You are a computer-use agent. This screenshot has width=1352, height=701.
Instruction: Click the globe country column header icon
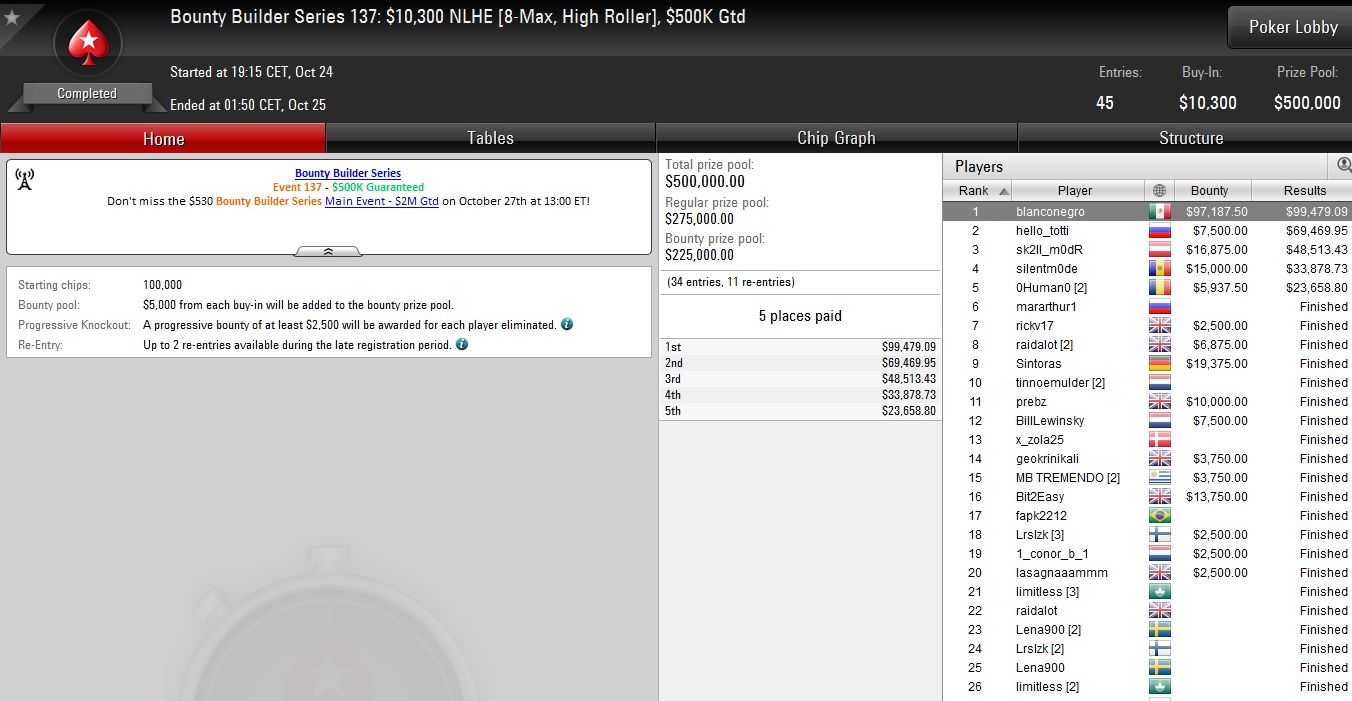click(1159, 190)
